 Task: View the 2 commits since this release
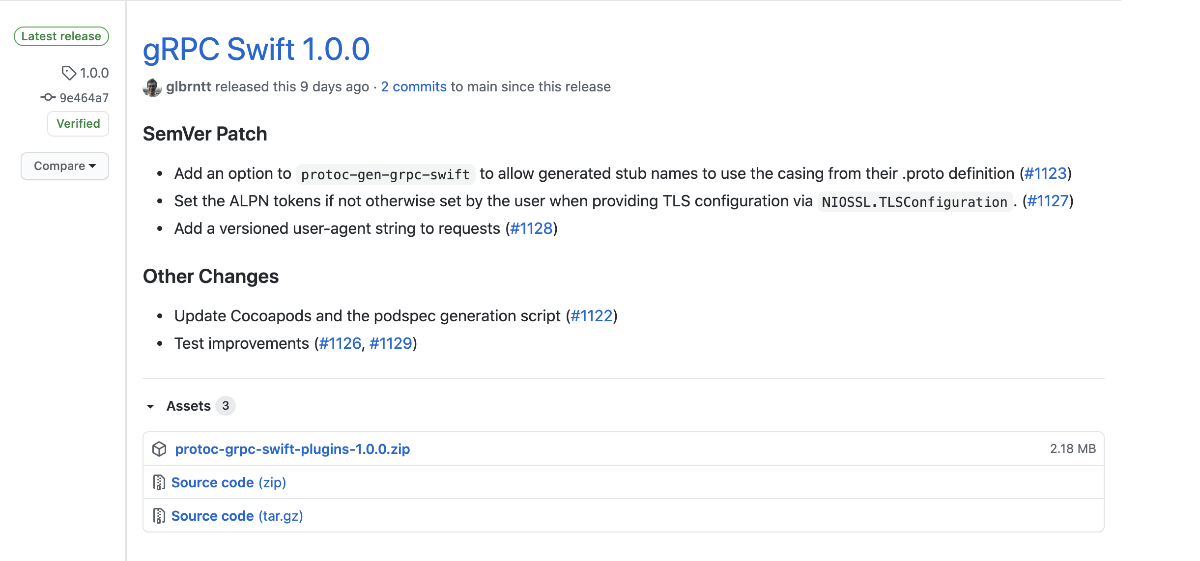tap(413, 87)
